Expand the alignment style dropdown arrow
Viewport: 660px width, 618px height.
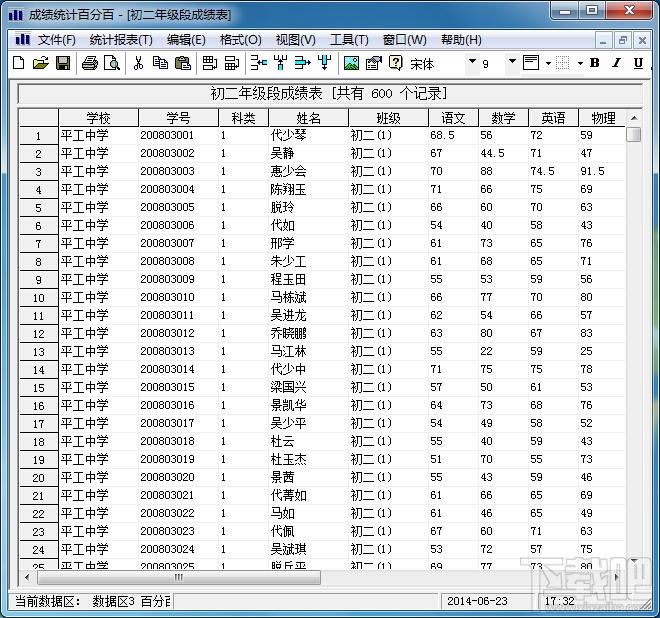pyautogui.click(x=548, y=64)
